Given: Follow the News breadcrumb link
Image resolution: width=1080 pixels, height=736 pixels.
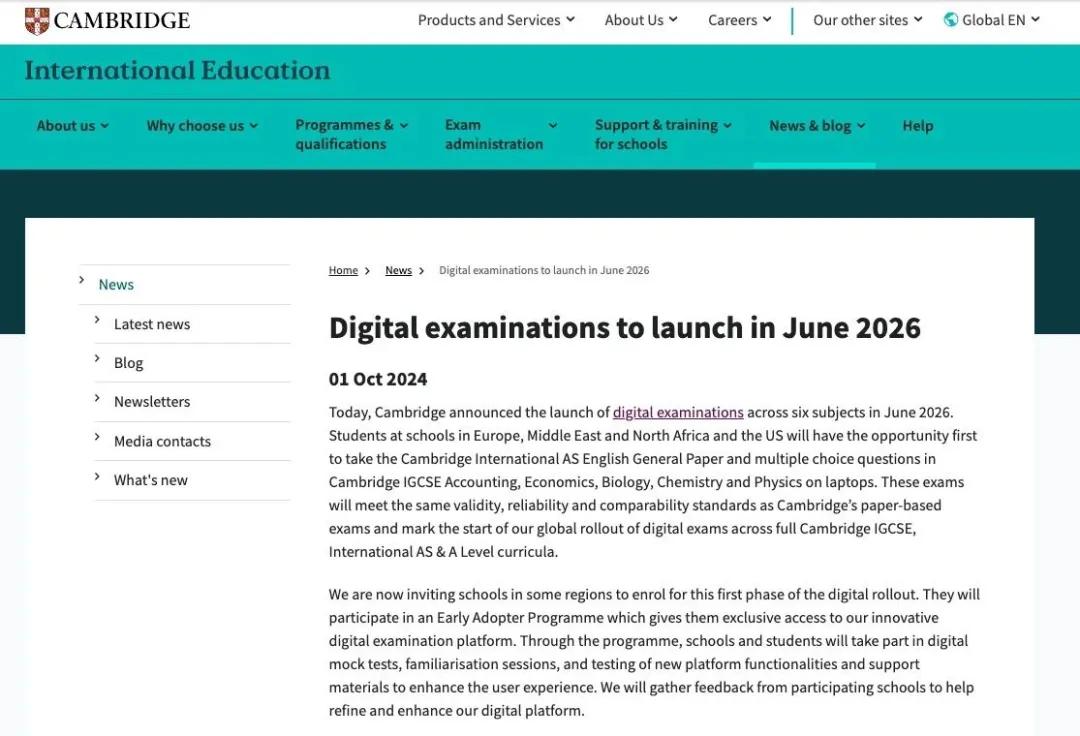Looking at the screenshot, I should pos(398,271).
